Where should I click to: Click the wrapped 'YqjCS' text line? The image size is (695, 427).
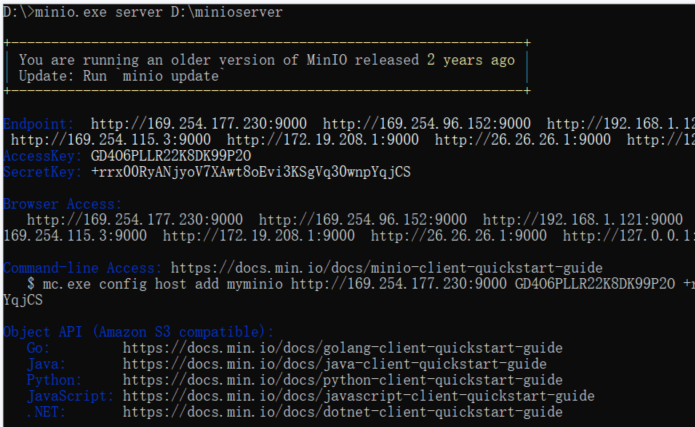click(x=23, y=300)
